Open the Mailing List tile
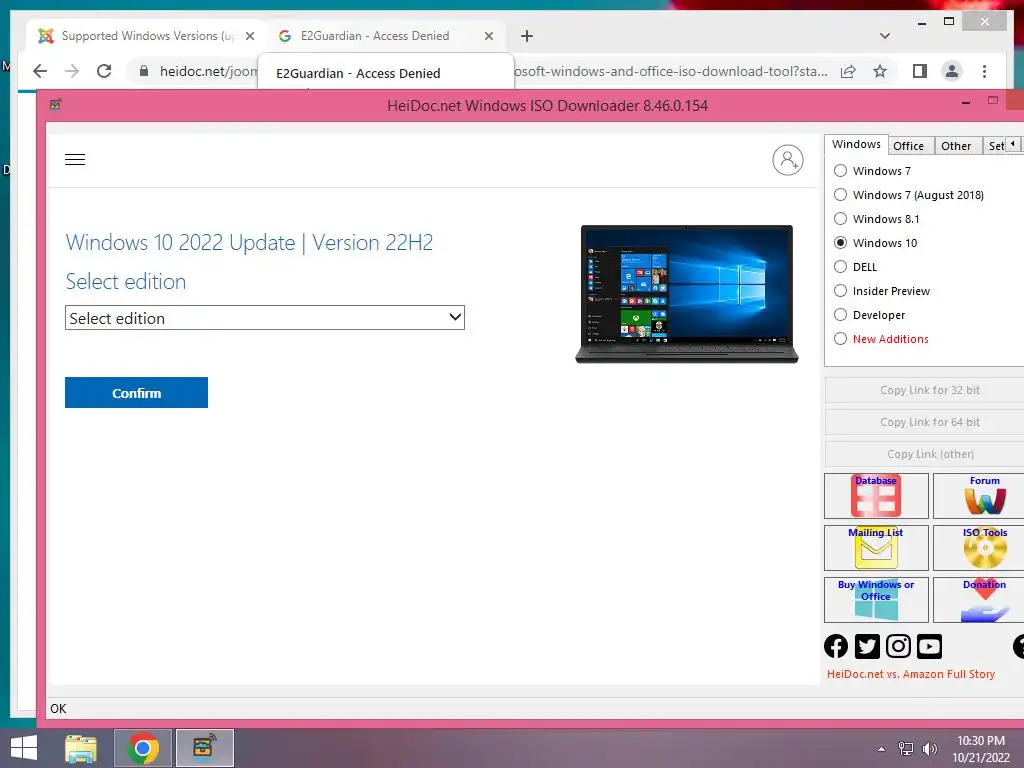Screen dimensions: 1024x768 point(876,548)
